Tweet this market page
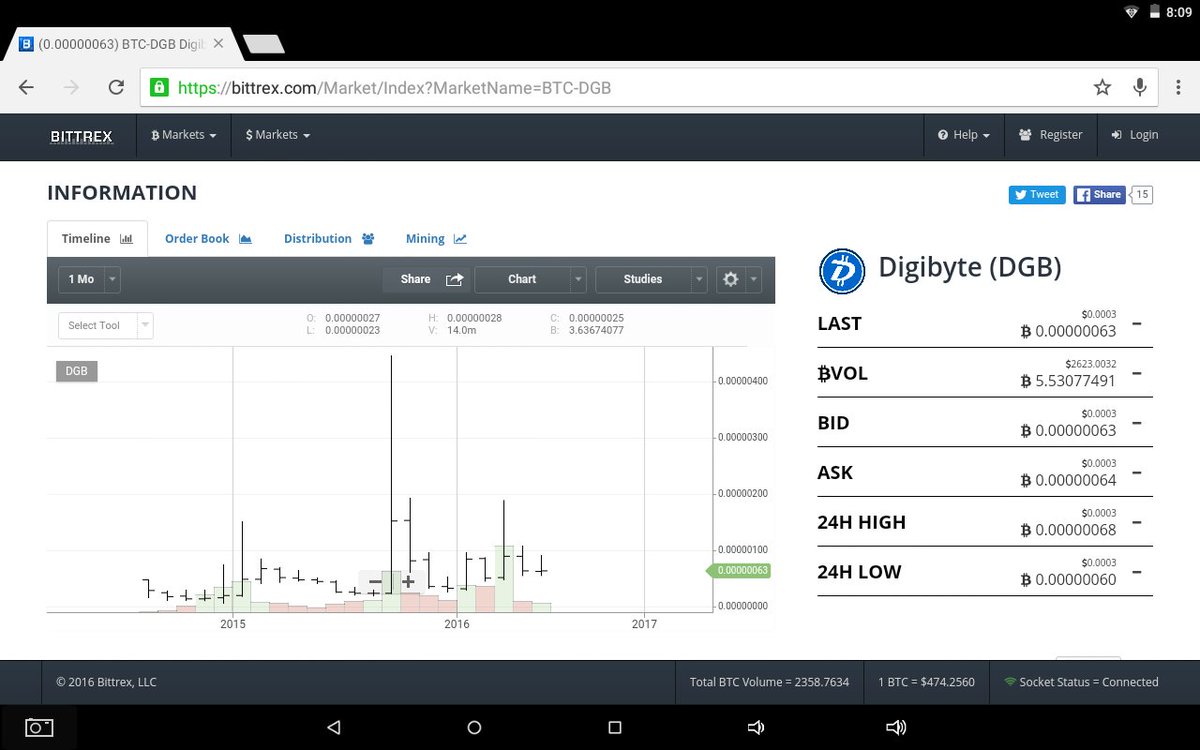Image resolution: width=1200 pixels, height=750 pixels. click(1037, 195)
